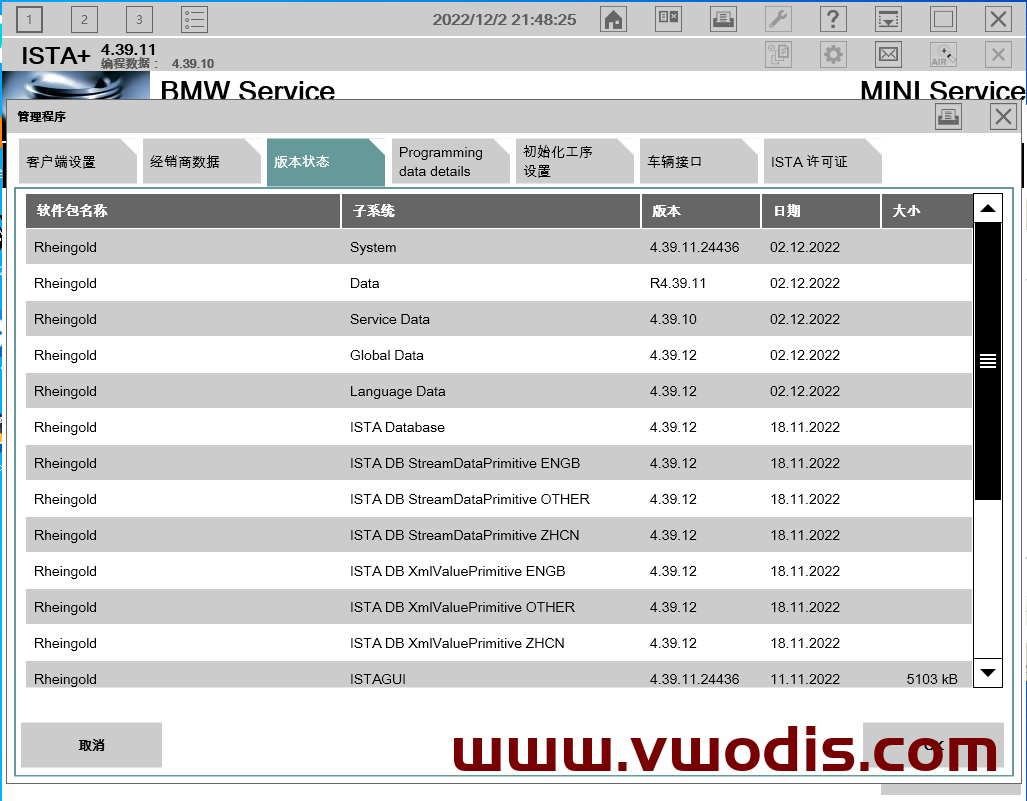Open the numbered tab 2 box
The image size is (1027, 801).
pos(84,19)
